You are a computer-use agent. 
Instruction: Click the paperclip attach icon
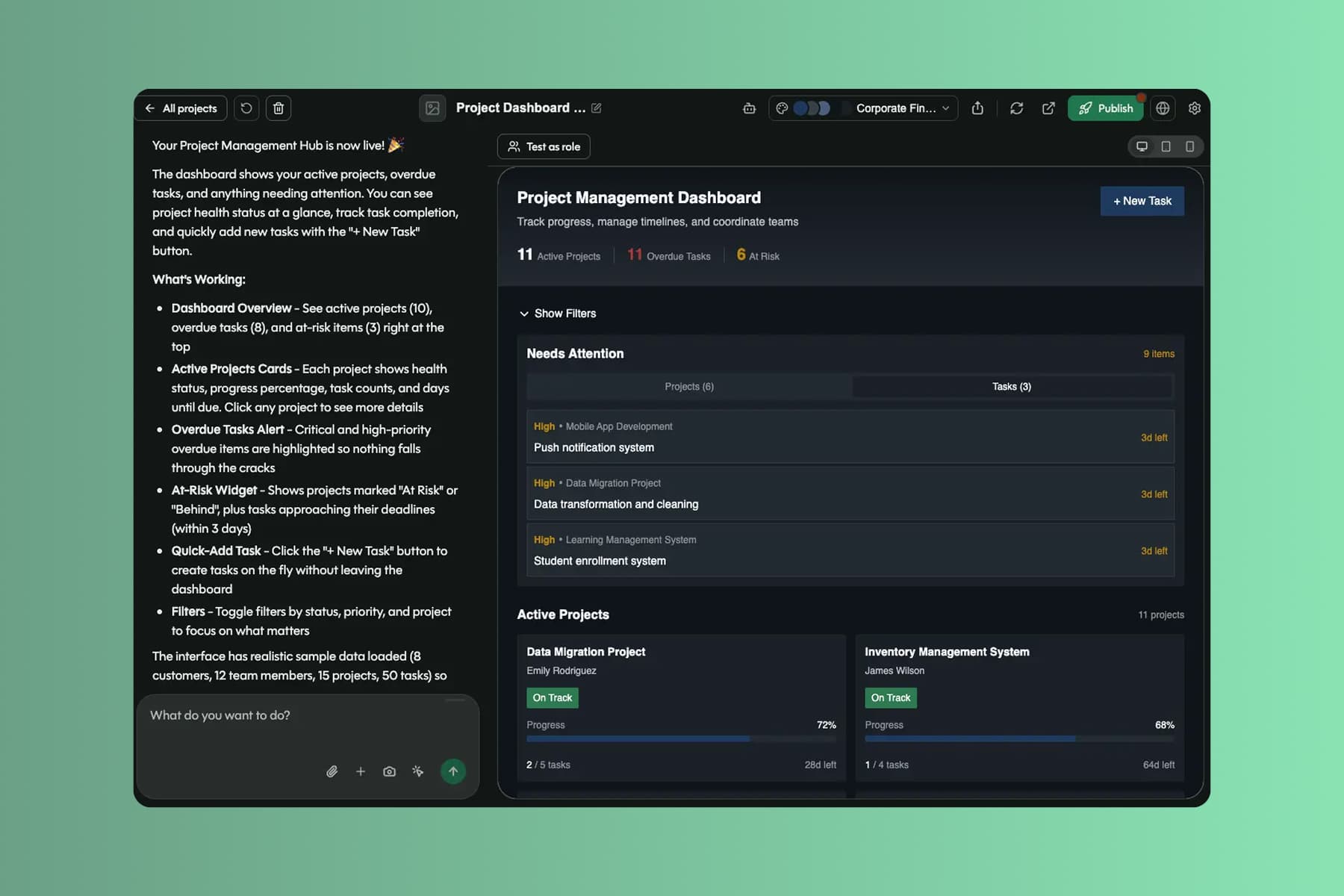332,771
